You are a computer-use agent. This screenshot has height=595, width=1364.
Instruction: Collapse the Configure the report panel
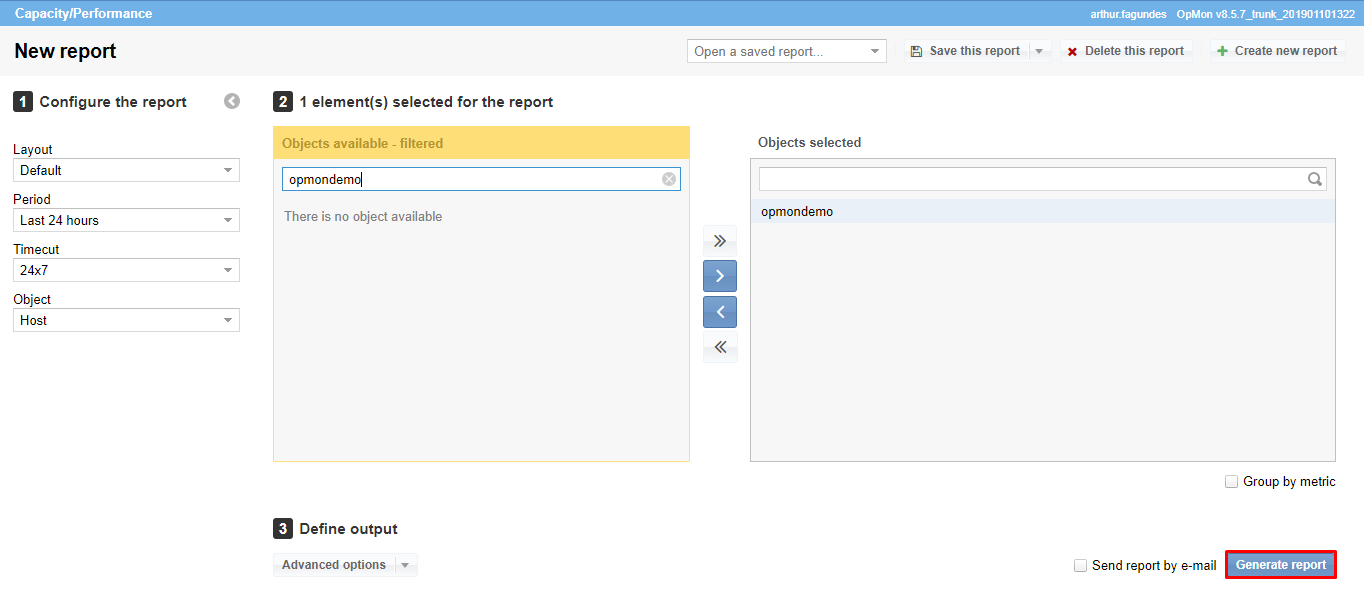coord(232,101)
